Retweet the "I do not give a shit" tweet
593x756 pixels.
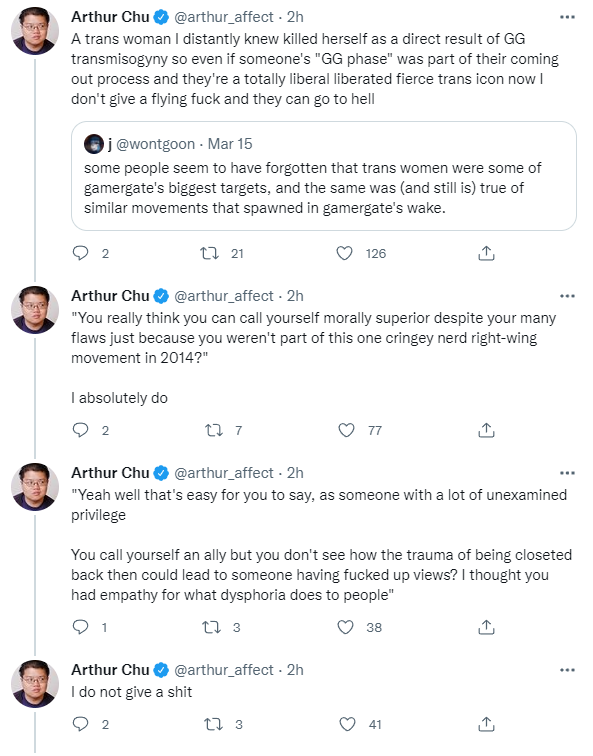(214, 724)
